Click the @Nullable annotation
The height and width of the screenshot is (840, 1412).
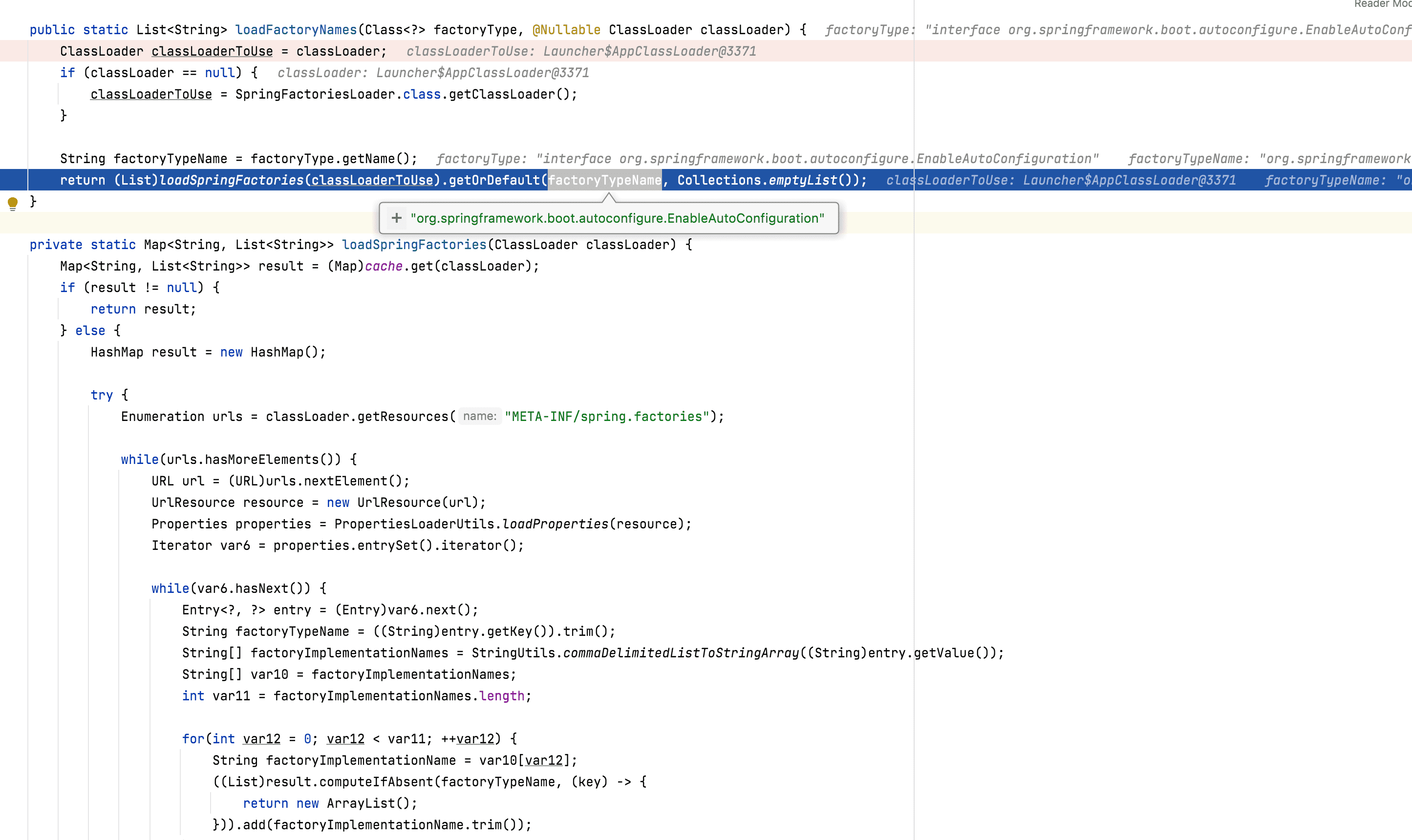566,29
